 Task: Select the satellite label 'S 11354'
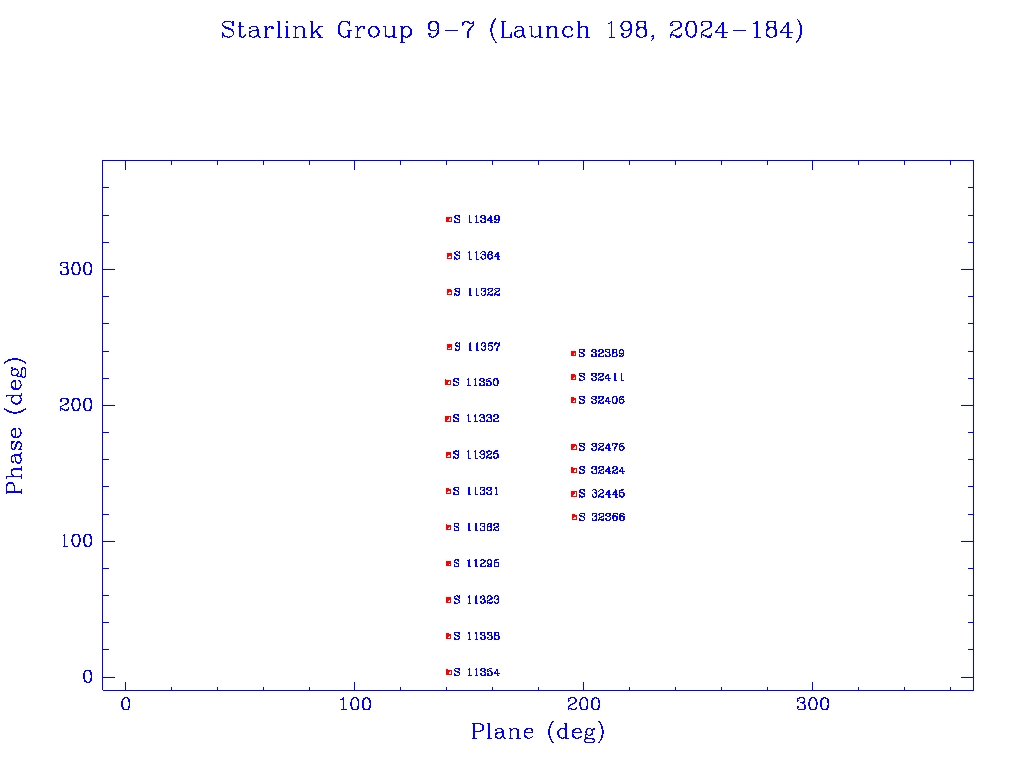click(x=477, y=672)
